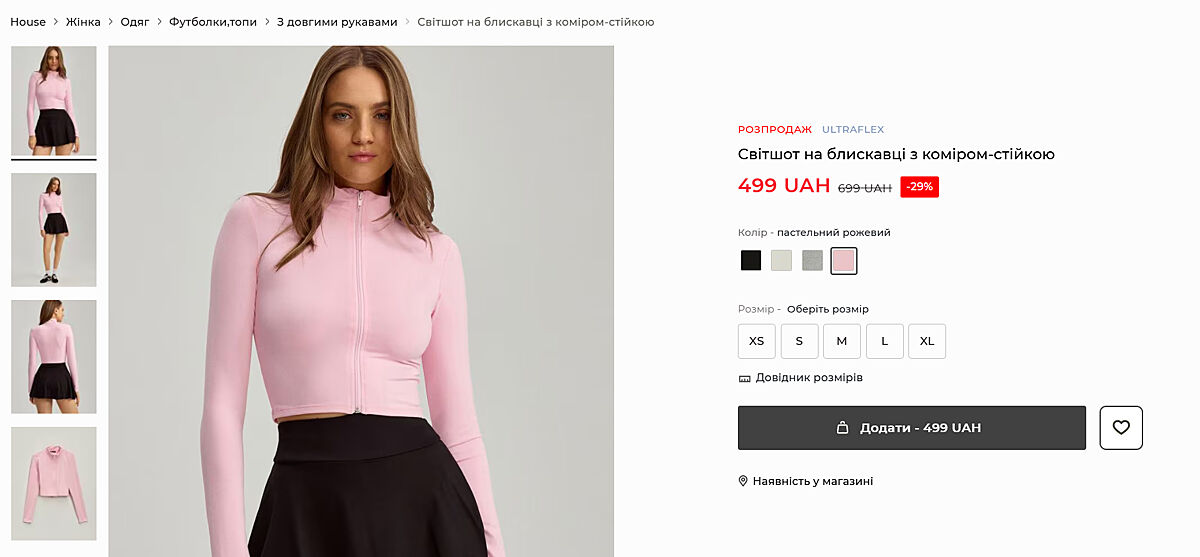The image size is (1200, 557).
Task: Show full-body model thumbnail with skirt
Action: point(54,230)
